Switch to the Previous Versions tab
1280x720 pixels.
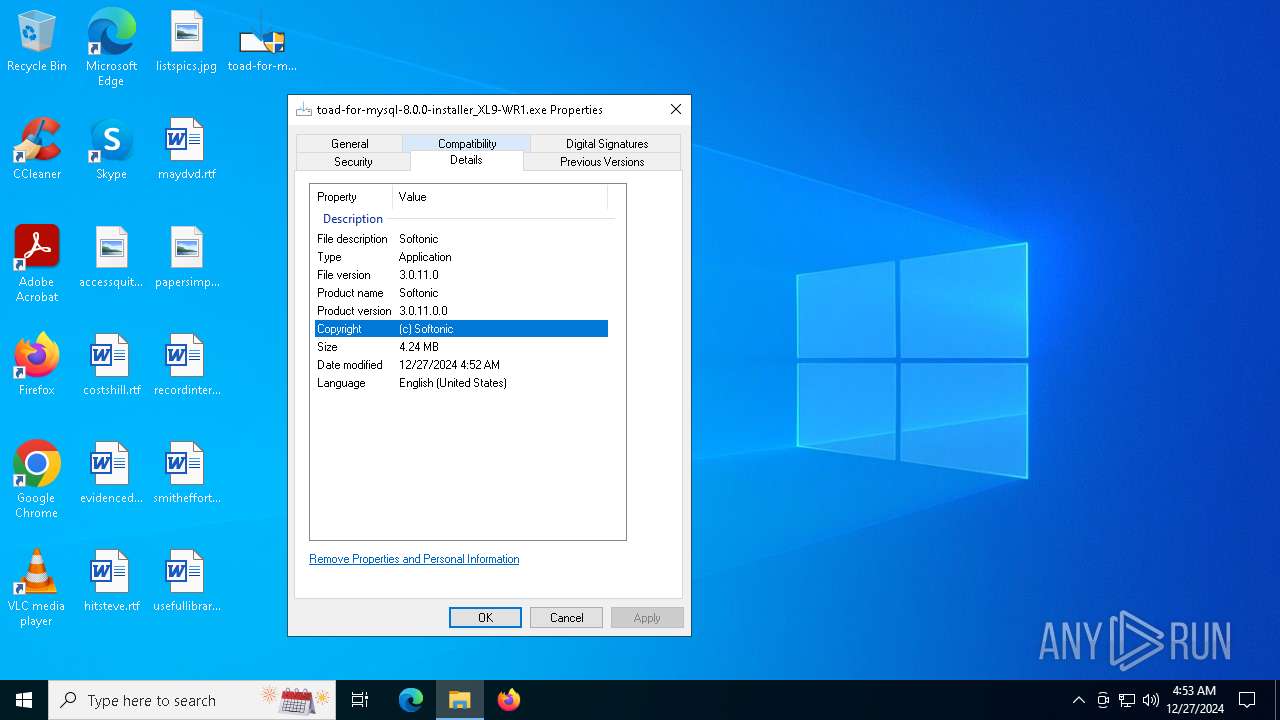602,161
